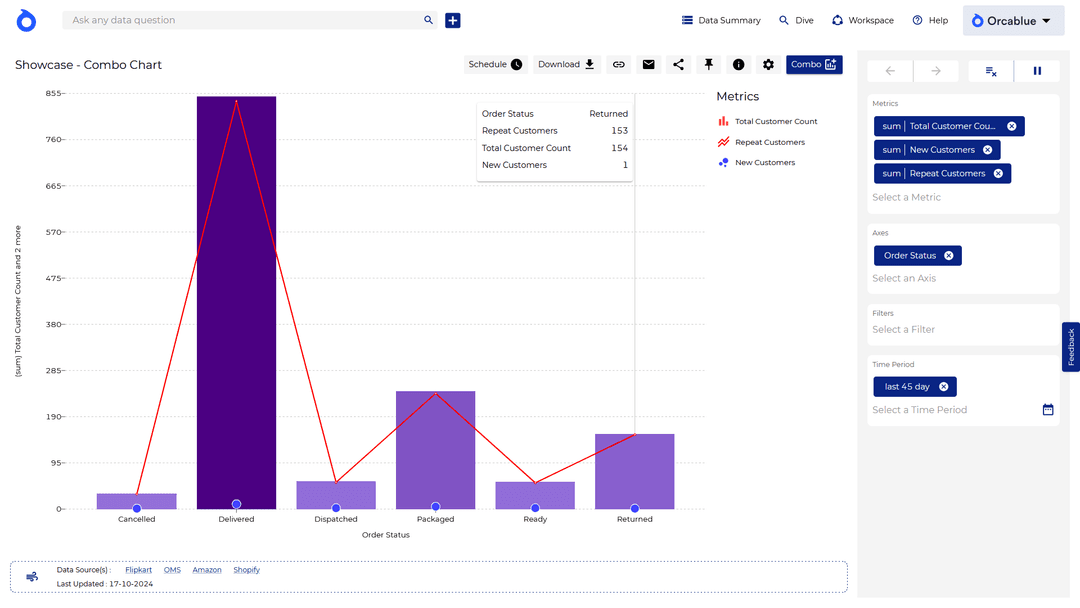Toggle Repeat Customers legend series
This screenshot has width=1080, height=608.
click(769, 142)
